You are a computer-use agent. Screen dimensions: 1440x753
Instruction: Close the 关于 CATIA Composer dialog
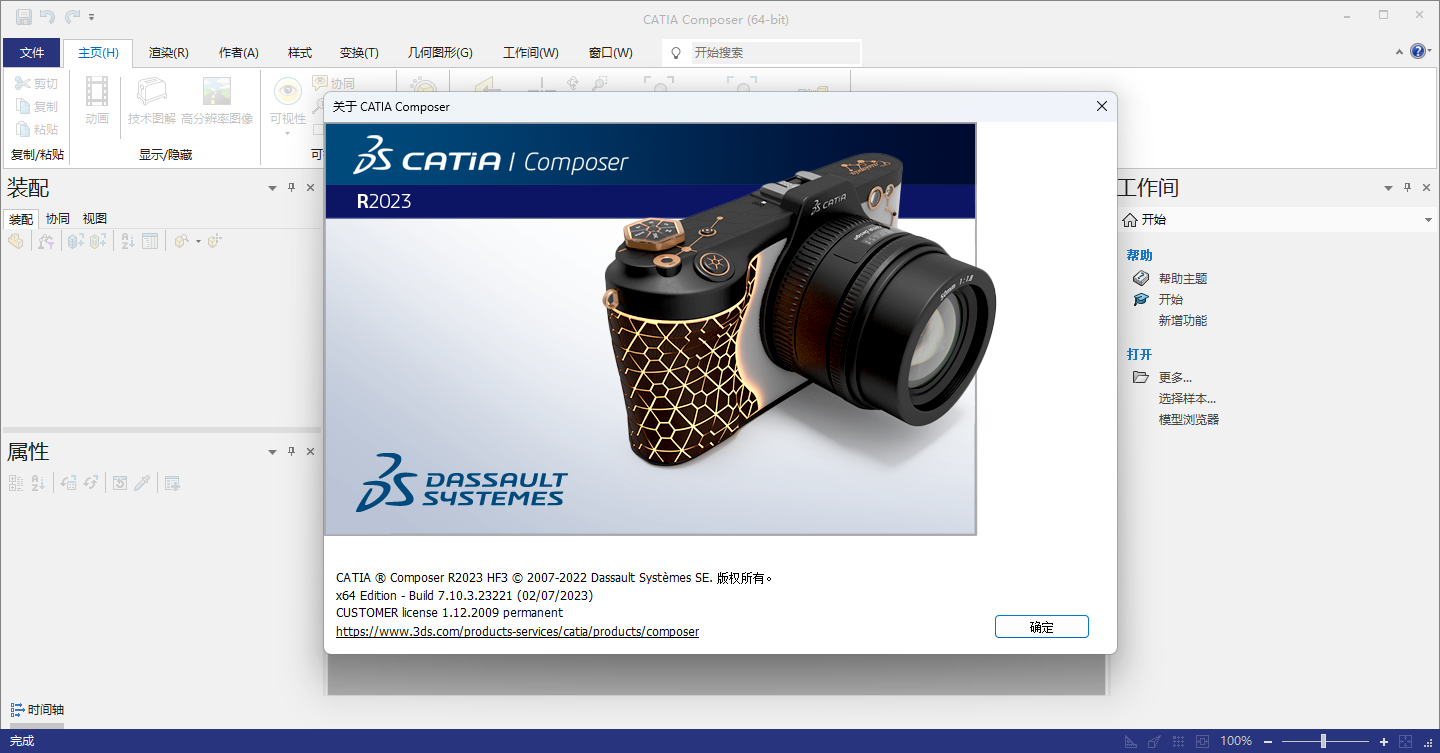click(1101, 106)
